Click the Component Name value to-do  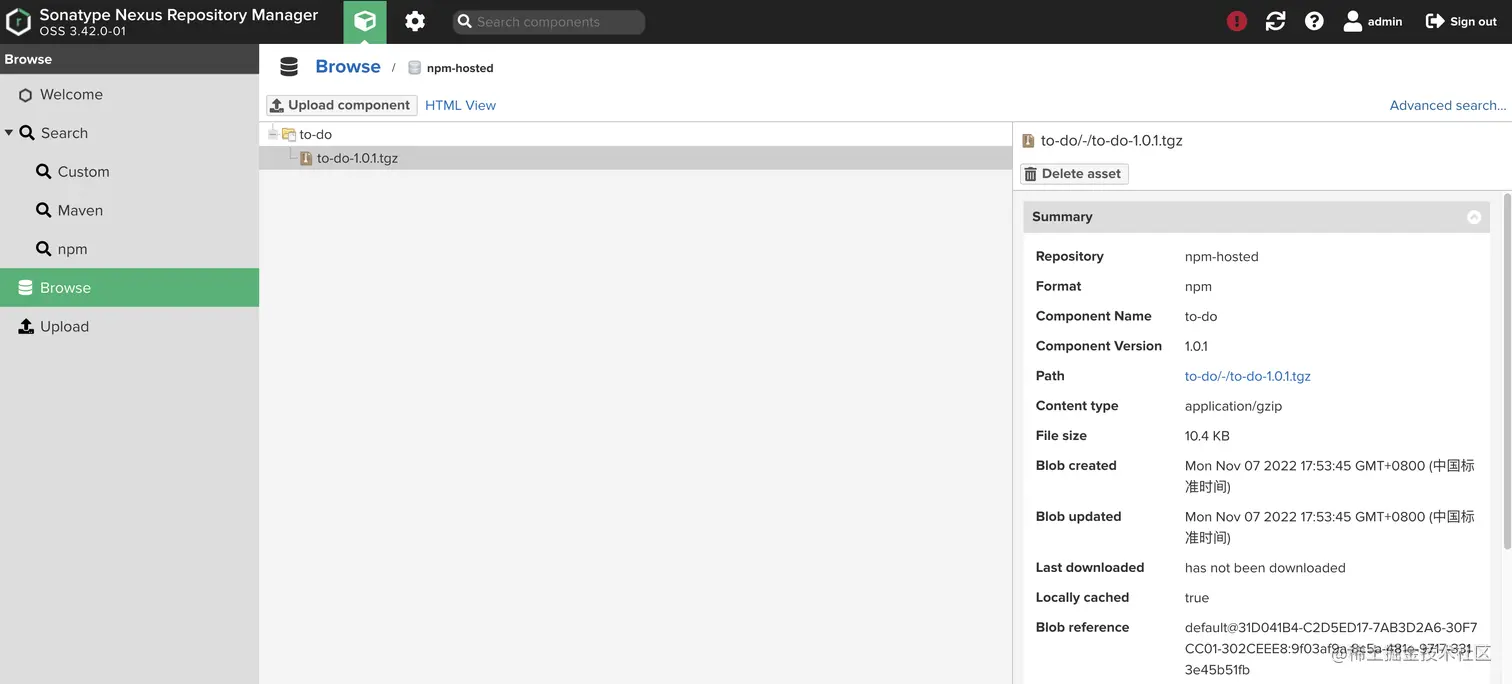(1201, 316)
